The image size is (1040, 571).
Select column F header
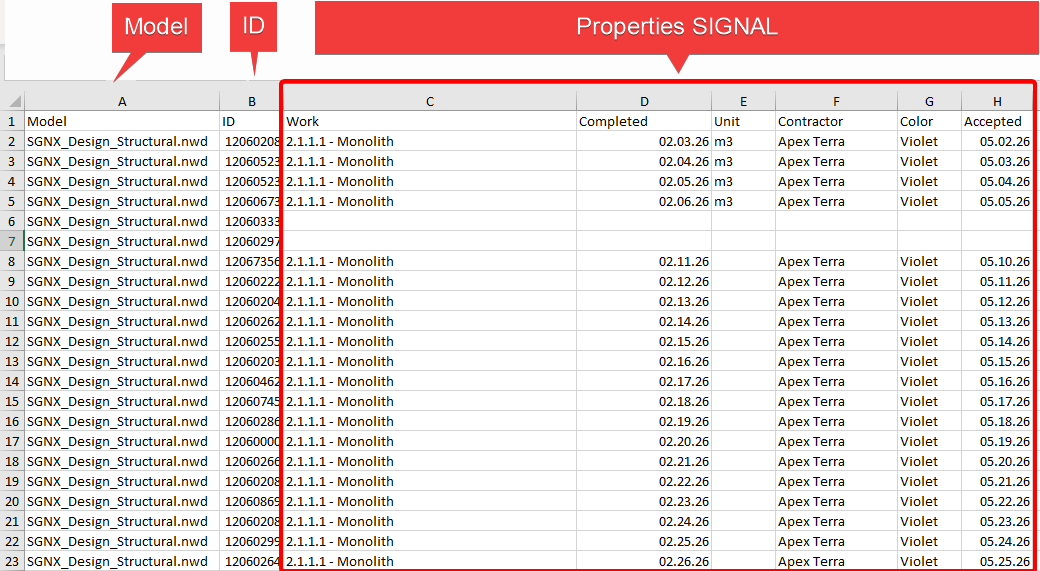836,101
